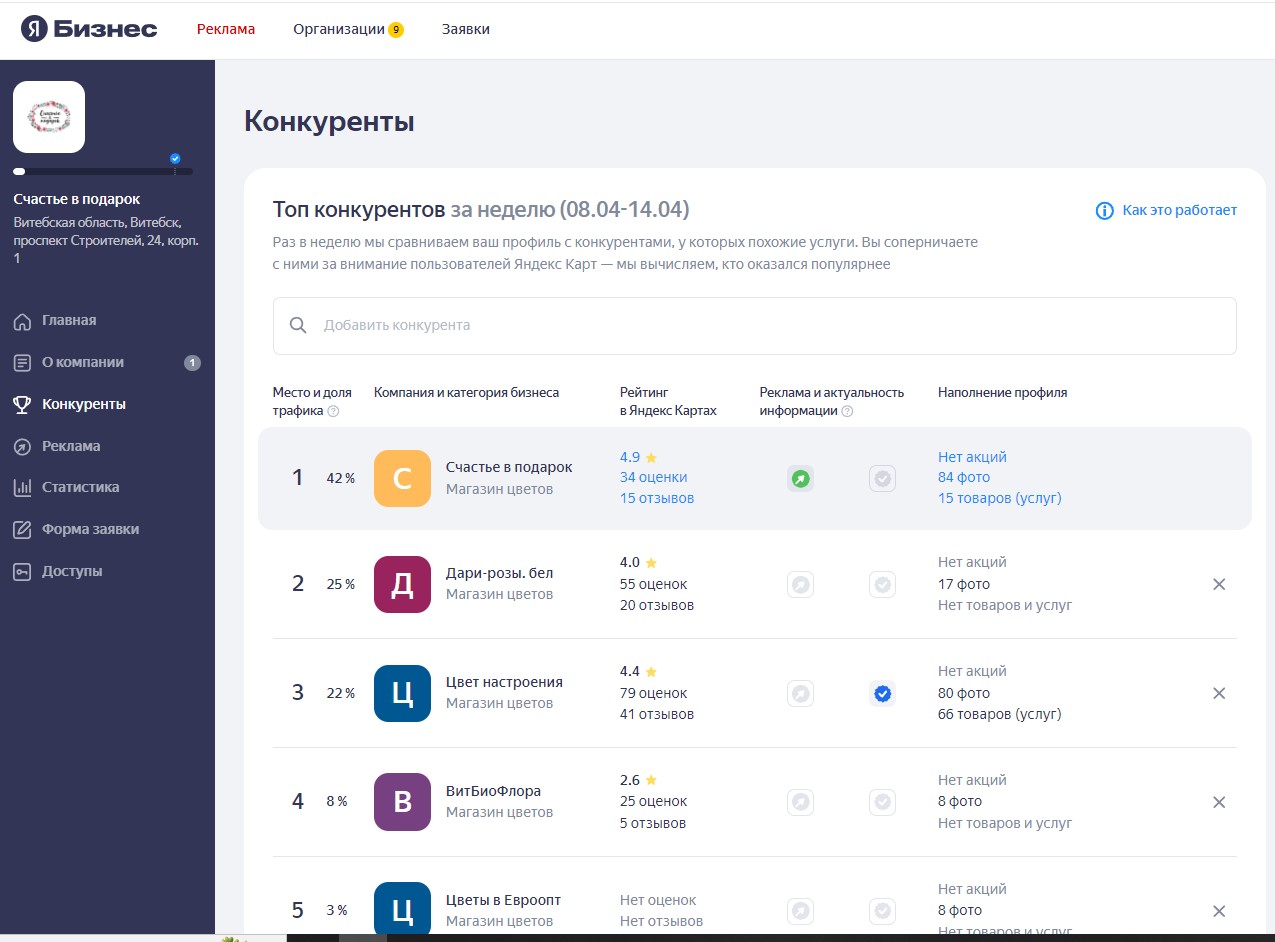Click the magnifier icon in competitor search

(x=297, y=325)
